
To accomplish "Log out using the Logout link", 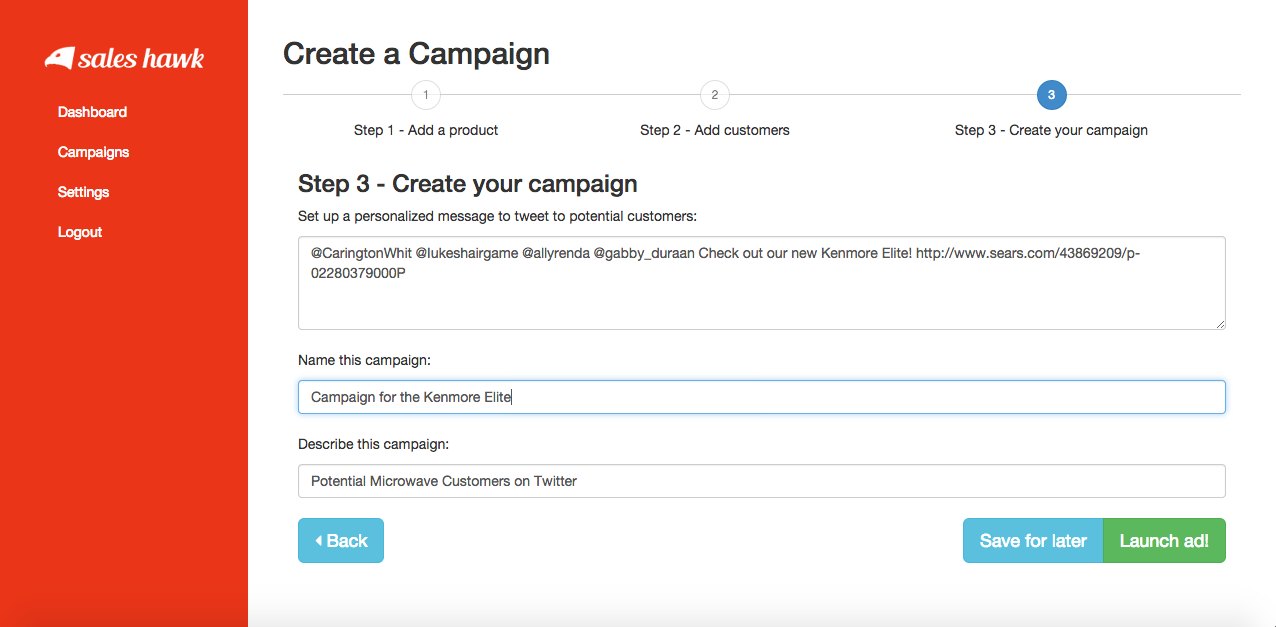I will pos(80,232).
